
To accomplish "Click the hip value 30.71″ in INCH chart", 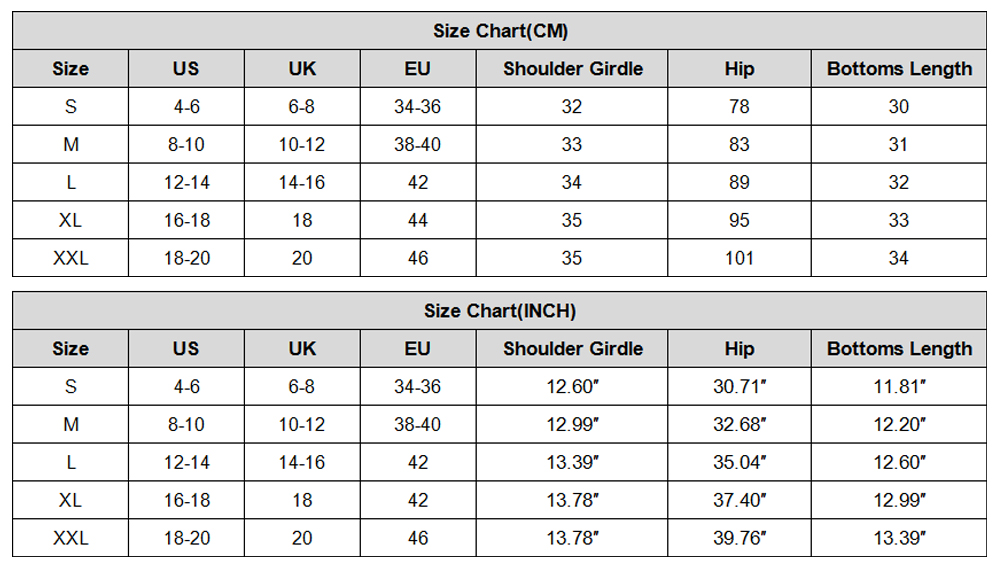I will coord(739,387).
